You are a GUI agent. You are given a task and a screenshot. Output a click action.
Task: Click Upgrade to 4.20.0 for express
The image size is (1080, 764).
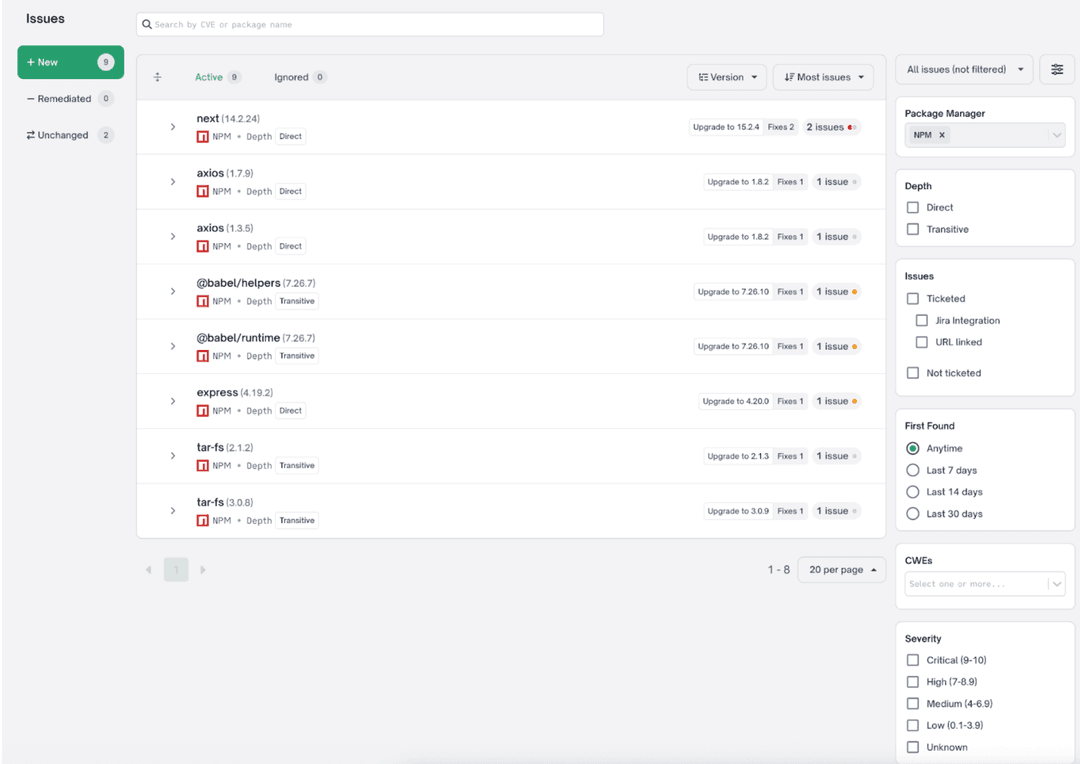tap(735, 401)
